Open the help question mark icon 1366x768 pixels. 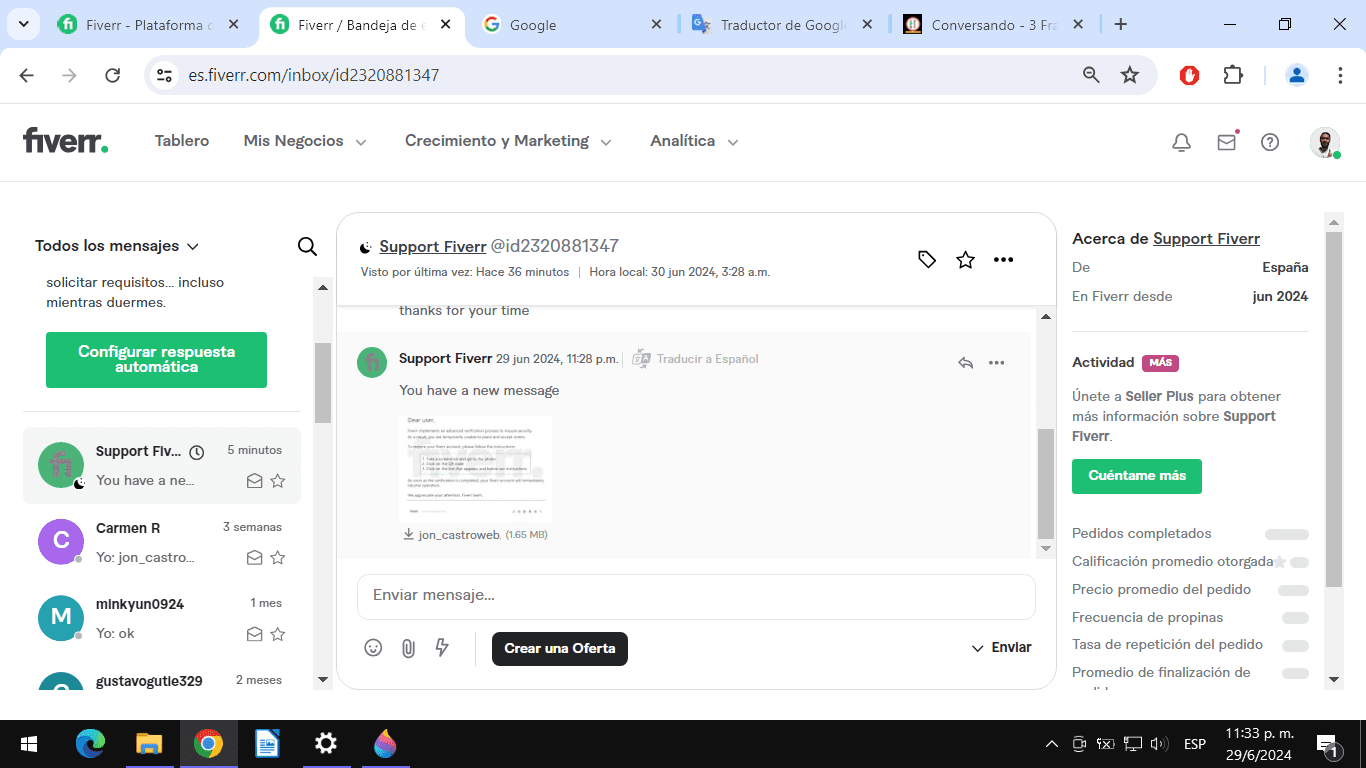1270,142
